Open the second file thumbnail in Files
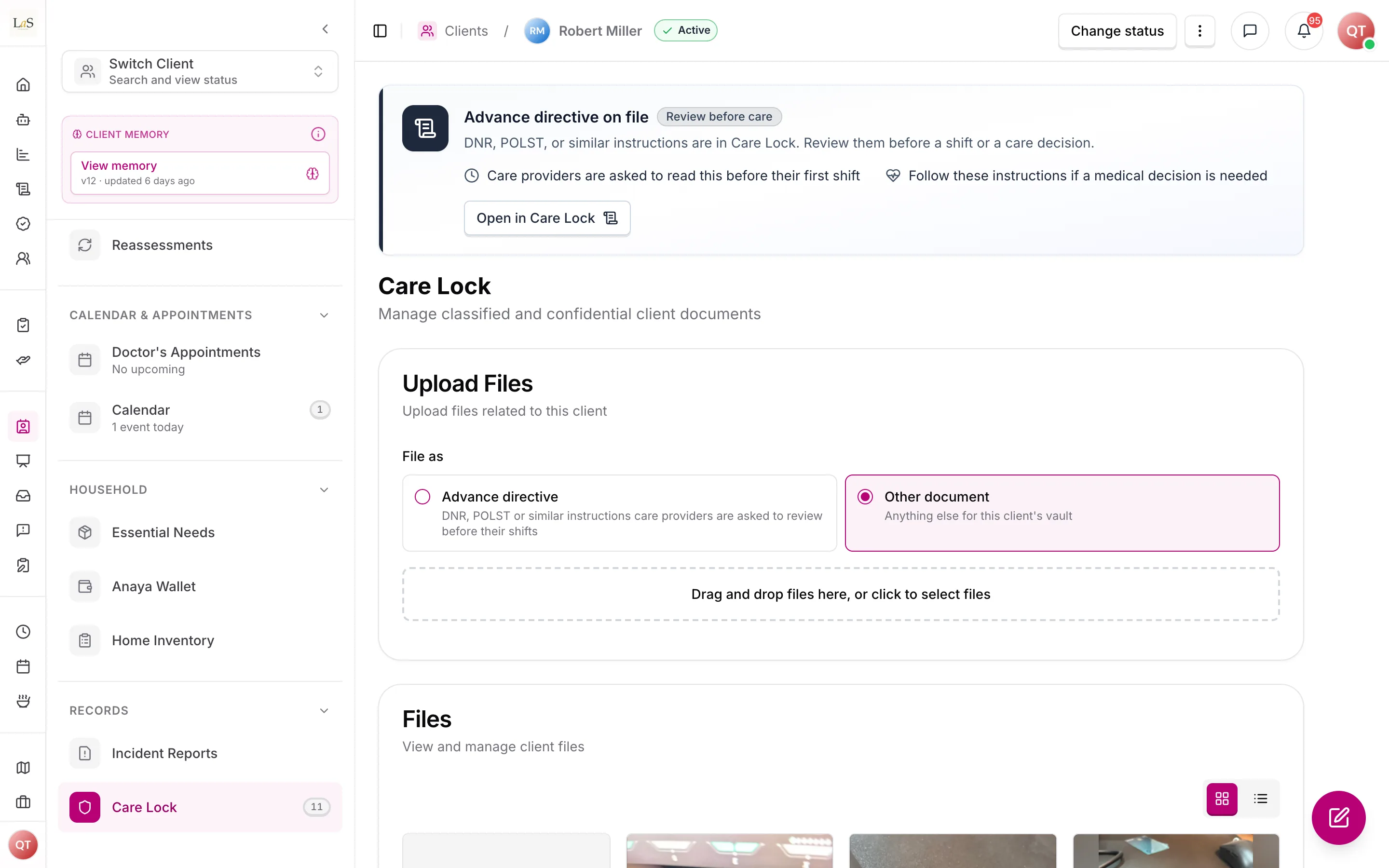Image resolution: width=1389 pixels, height=868 pixels. point(729,851)
